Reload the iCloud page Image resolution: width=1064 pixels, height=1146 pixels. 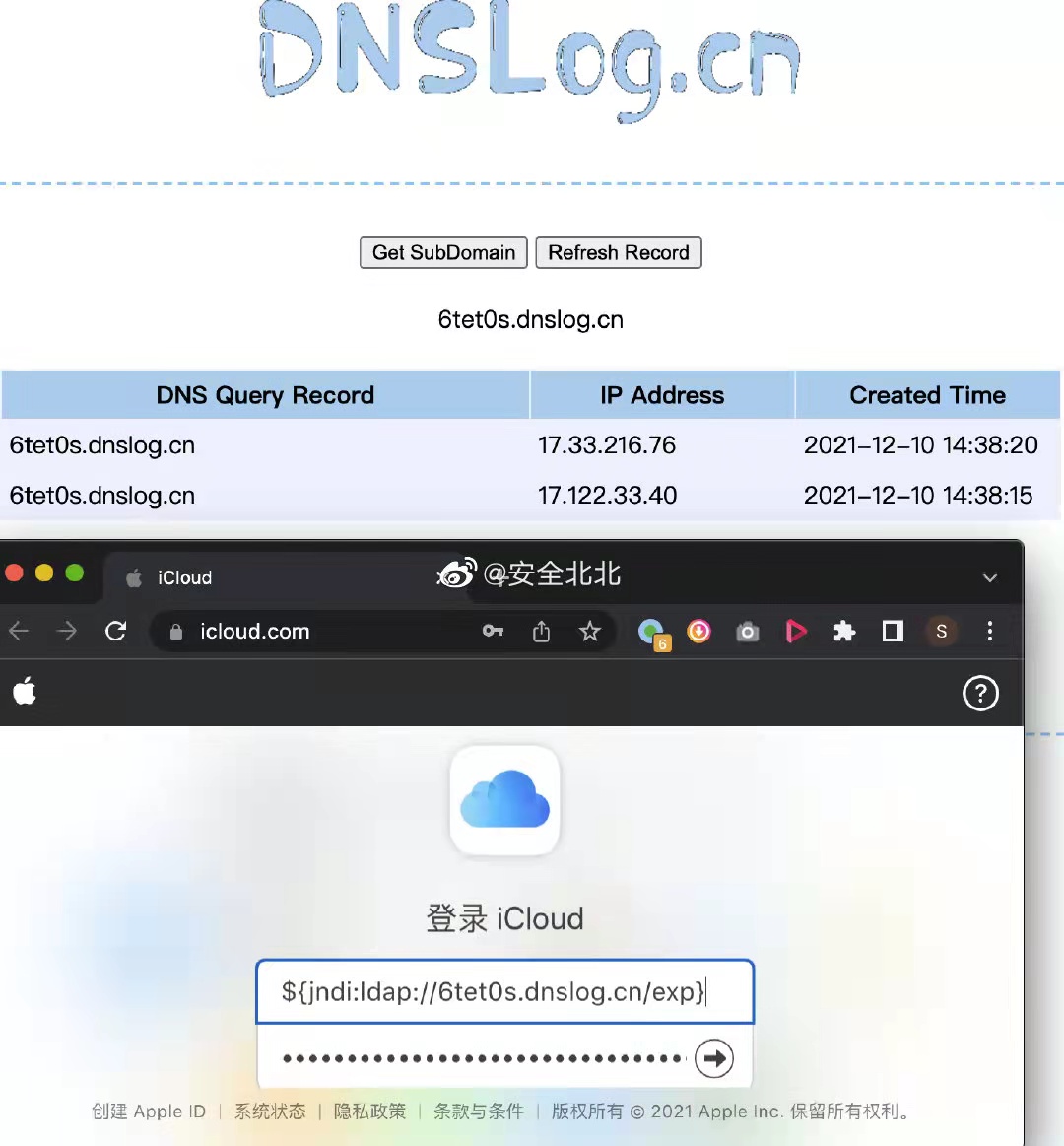116,631
